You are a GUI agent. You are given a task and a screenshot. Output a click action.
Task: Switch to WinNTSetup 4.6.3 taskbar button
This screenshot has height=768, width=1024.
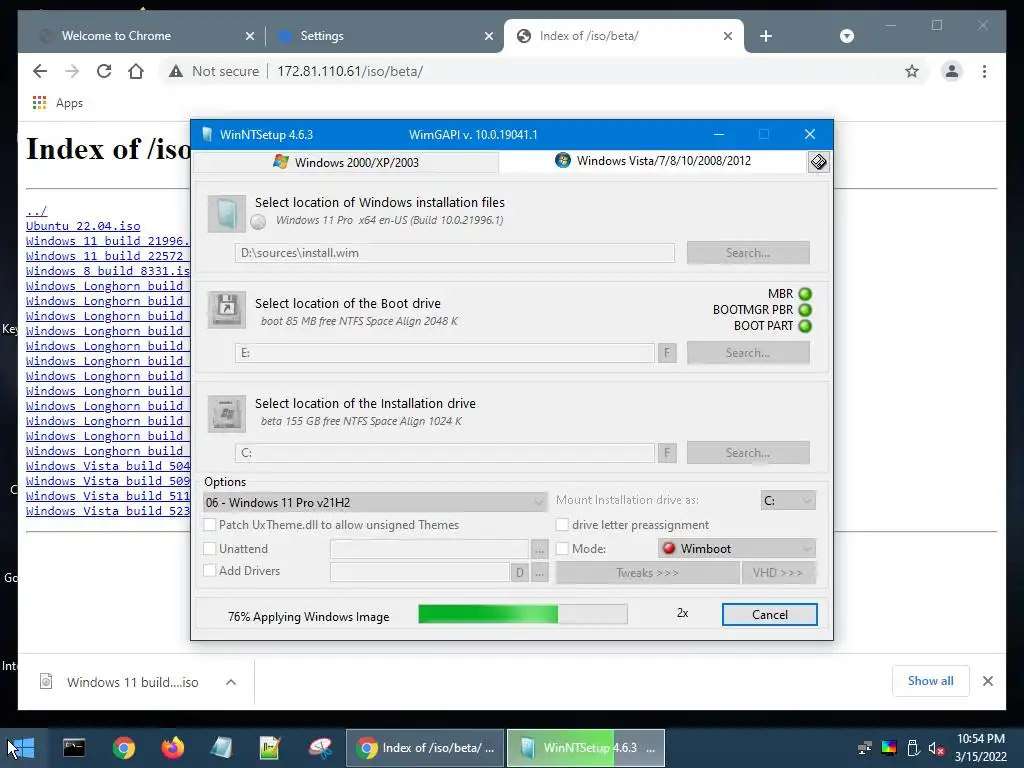coord(586,748)
